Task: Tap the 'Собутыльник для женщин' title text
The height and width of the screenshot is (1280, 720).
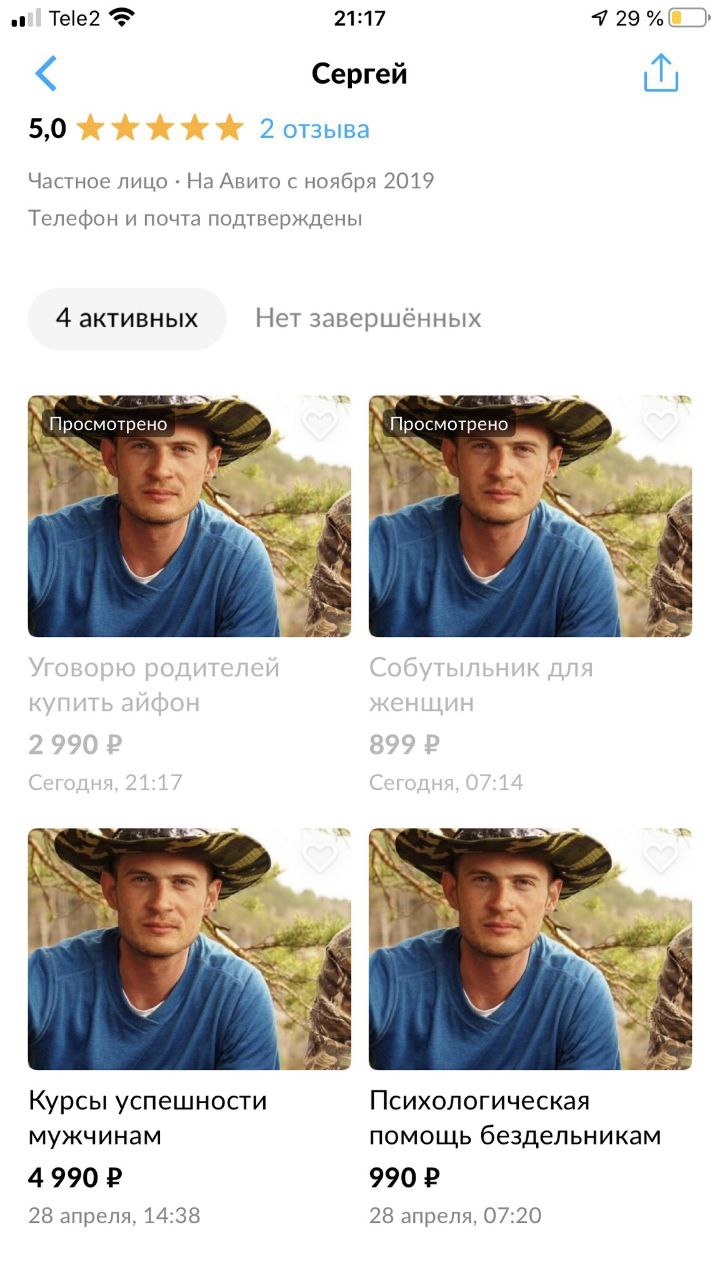Action: (x=481, y=685)
